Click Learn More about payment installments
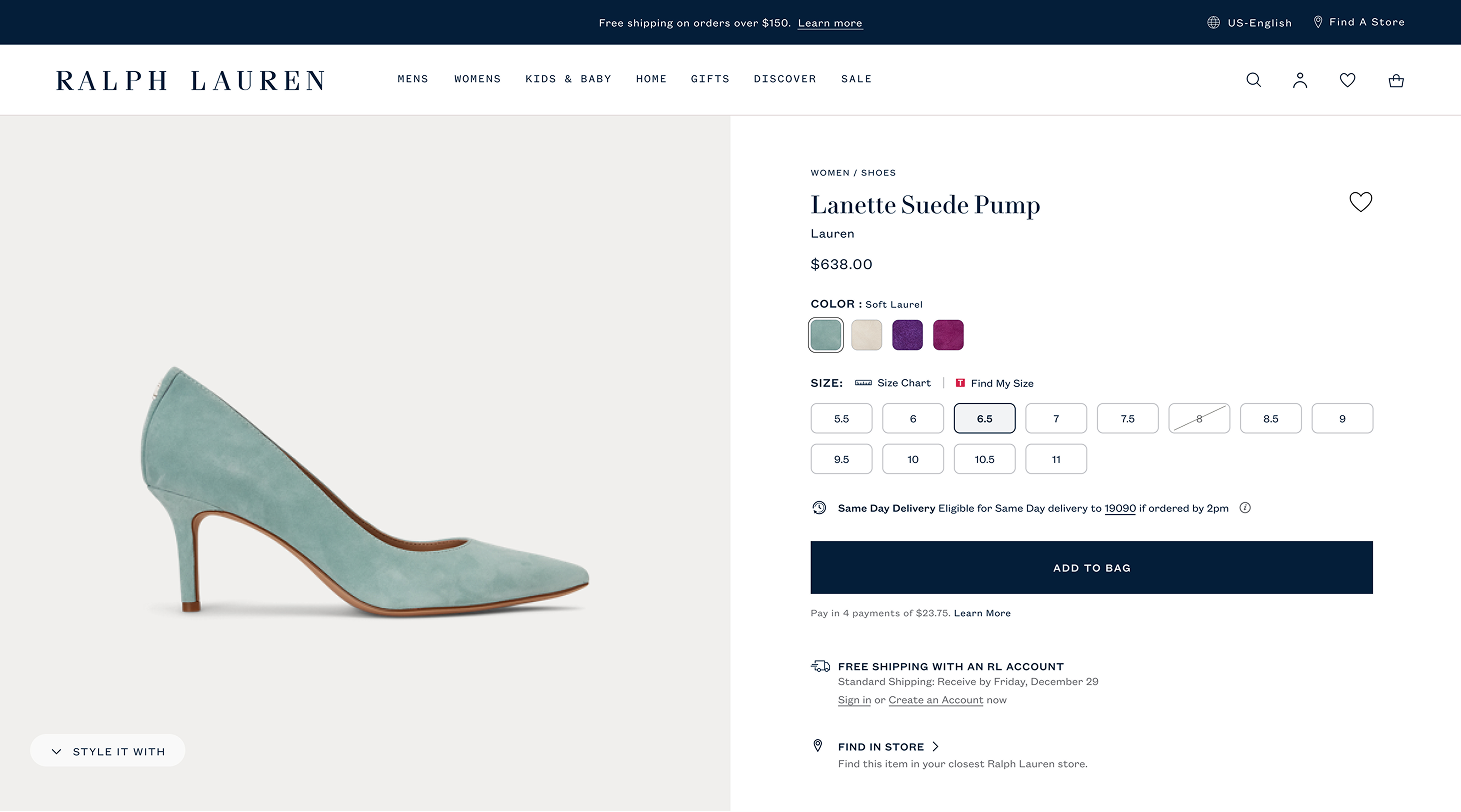The image size is (1461, 812). pos(982,613)
